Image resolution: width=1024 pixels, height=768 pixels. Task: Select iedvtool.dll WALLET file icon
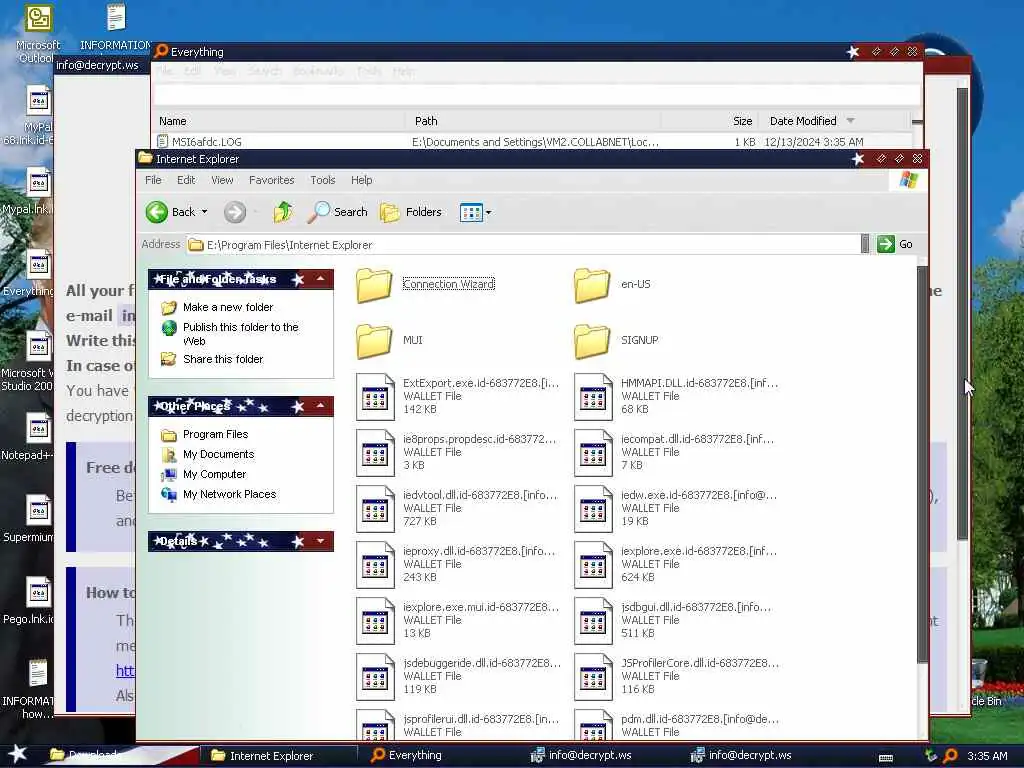coord(376,509)
